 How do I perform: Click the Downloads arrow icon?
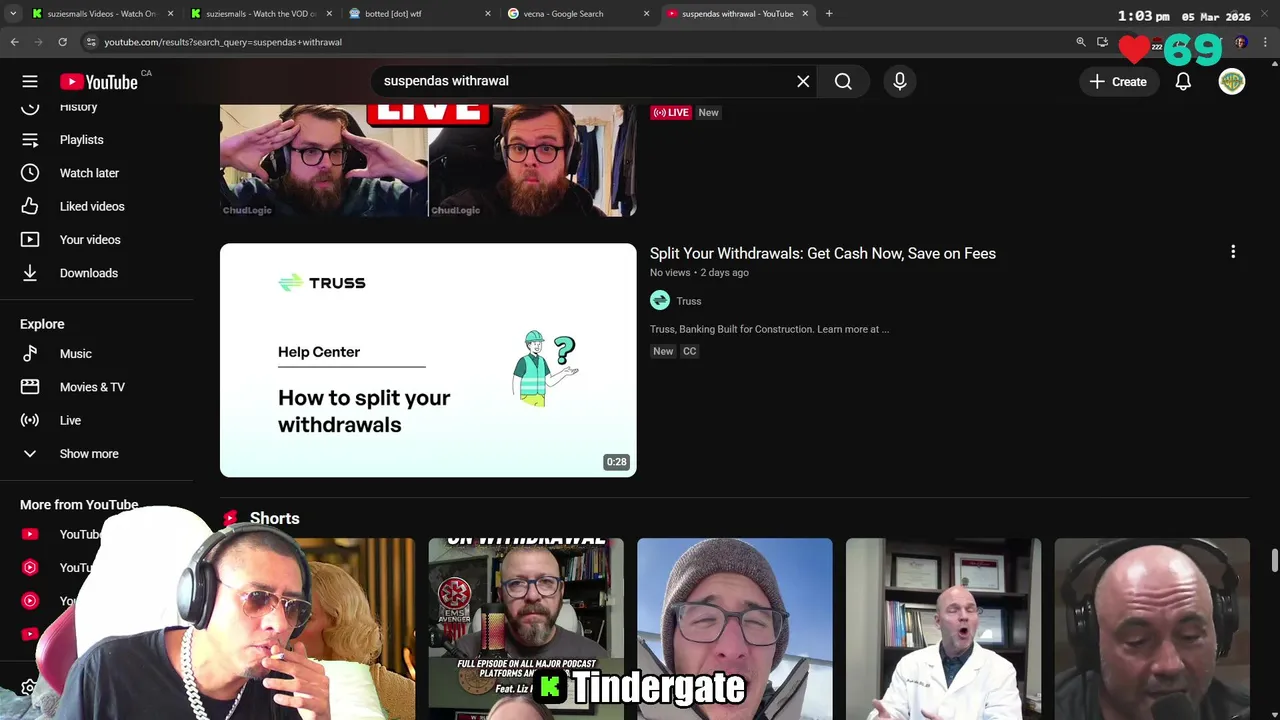(30, 273)
